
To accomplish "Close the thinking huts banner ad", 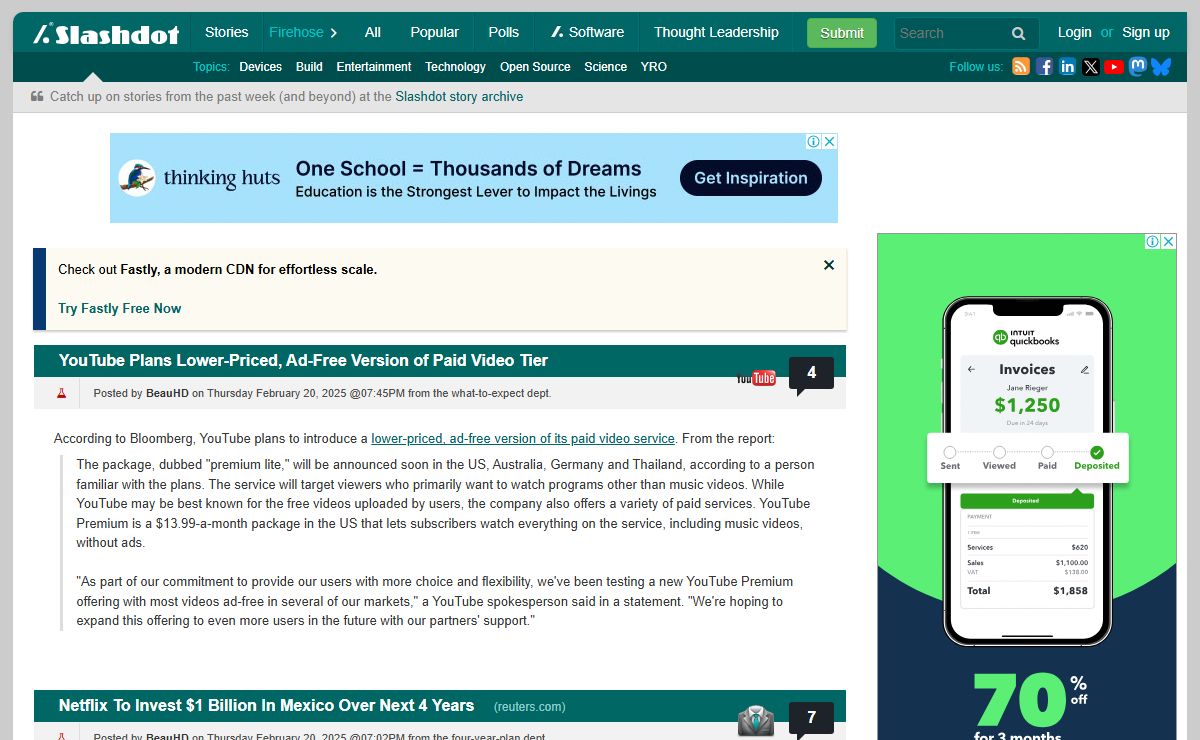I will [830, 141].
